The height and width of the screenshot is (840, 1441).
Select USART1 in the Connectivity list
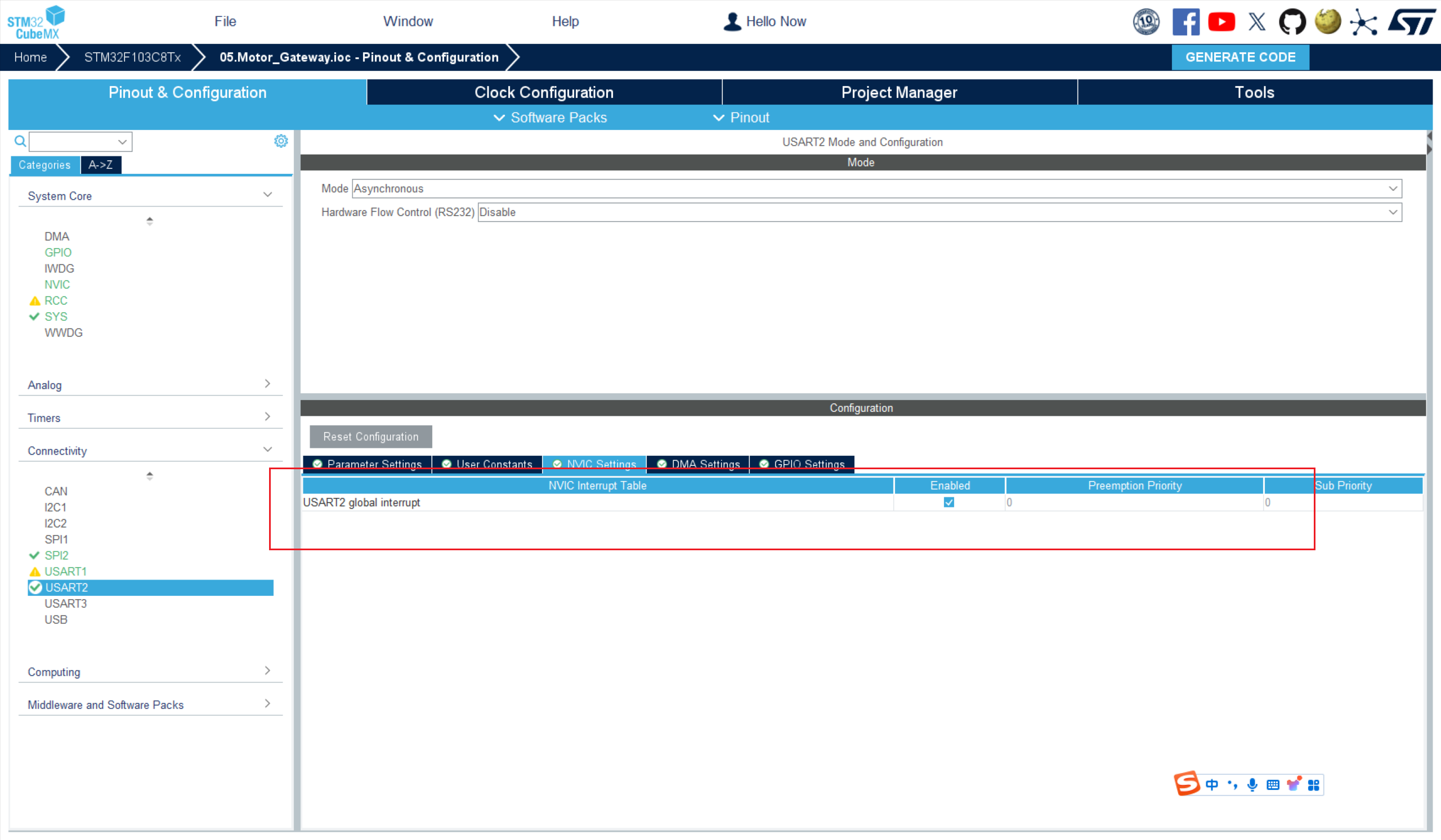point(66,572)
